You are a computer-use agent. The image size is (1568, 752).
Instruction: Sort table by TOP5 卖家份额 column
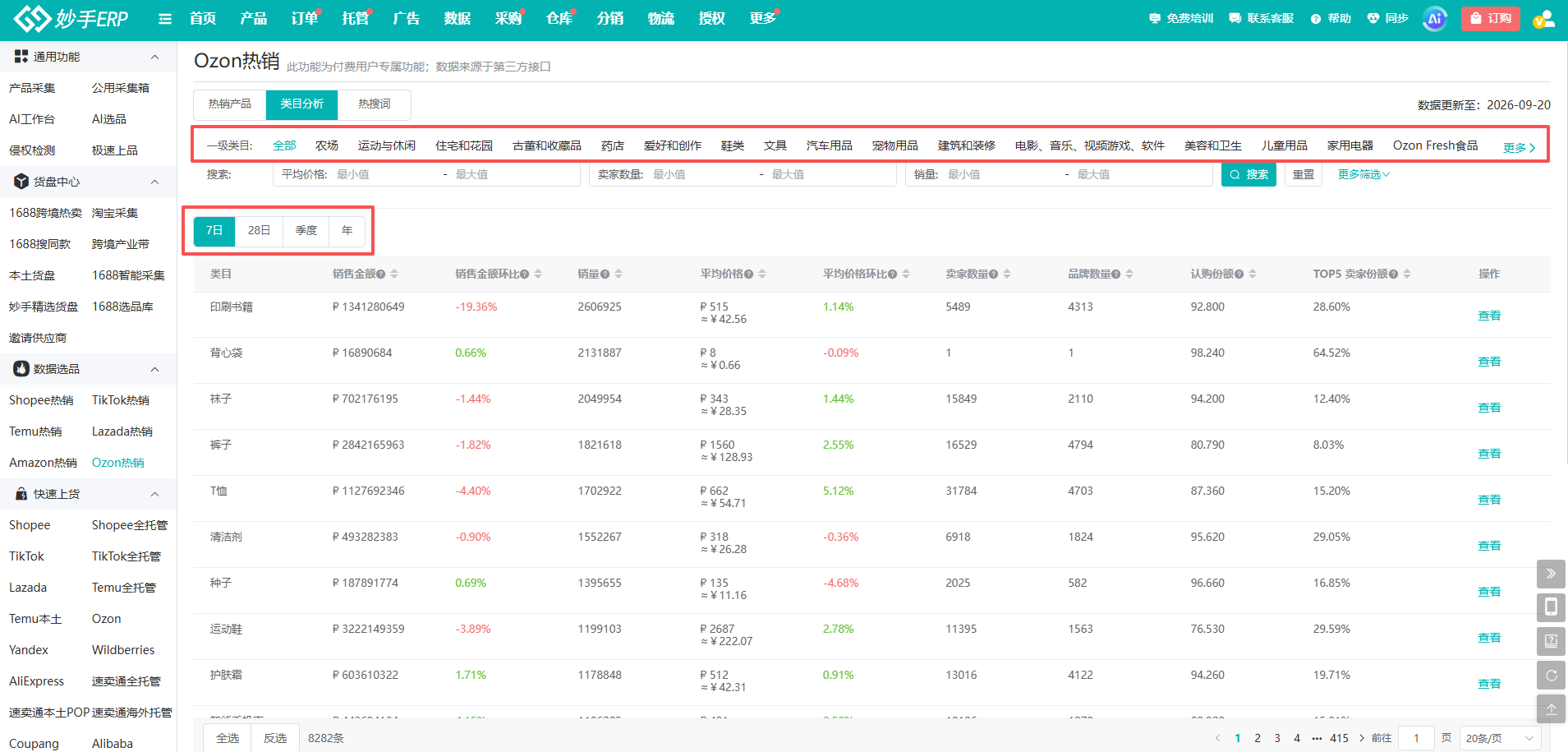point(1407,274)
